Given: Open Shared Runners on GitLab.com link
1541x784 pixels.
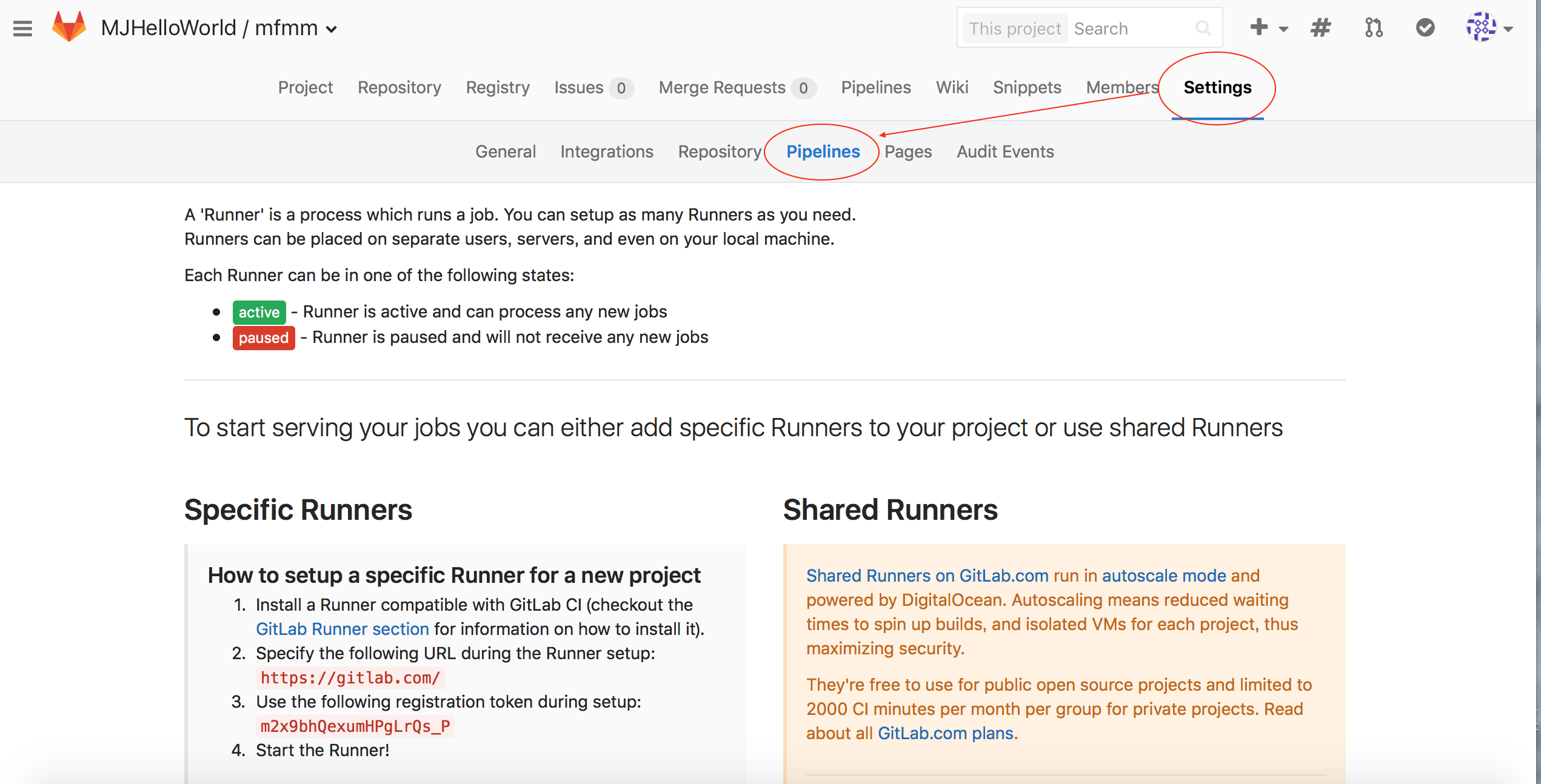Looking at the screenshot, I should tap(928, 576).
